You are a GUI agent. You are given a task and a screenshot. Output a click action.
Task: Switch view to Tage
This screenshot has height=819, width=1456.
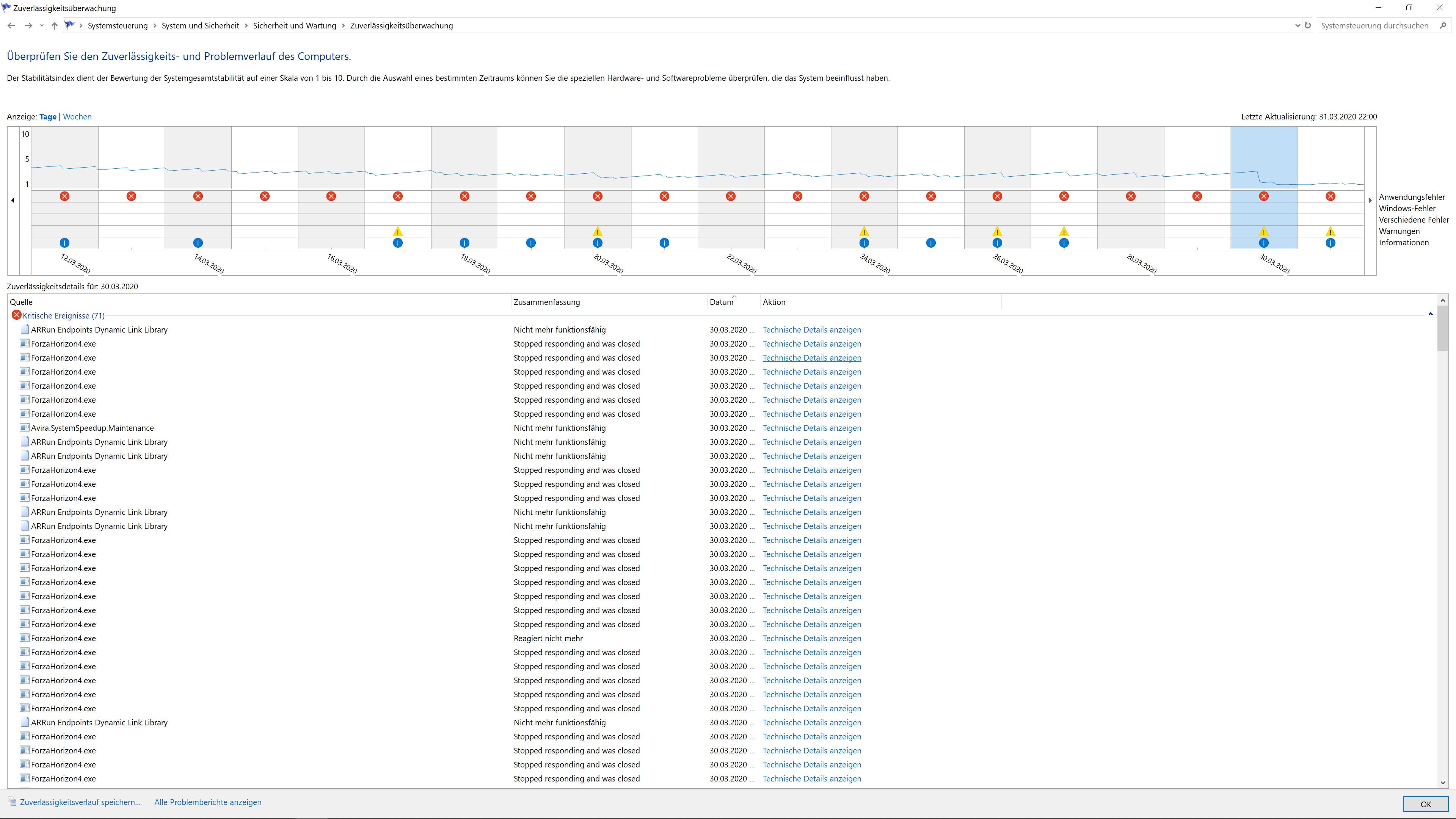[47, 116]
